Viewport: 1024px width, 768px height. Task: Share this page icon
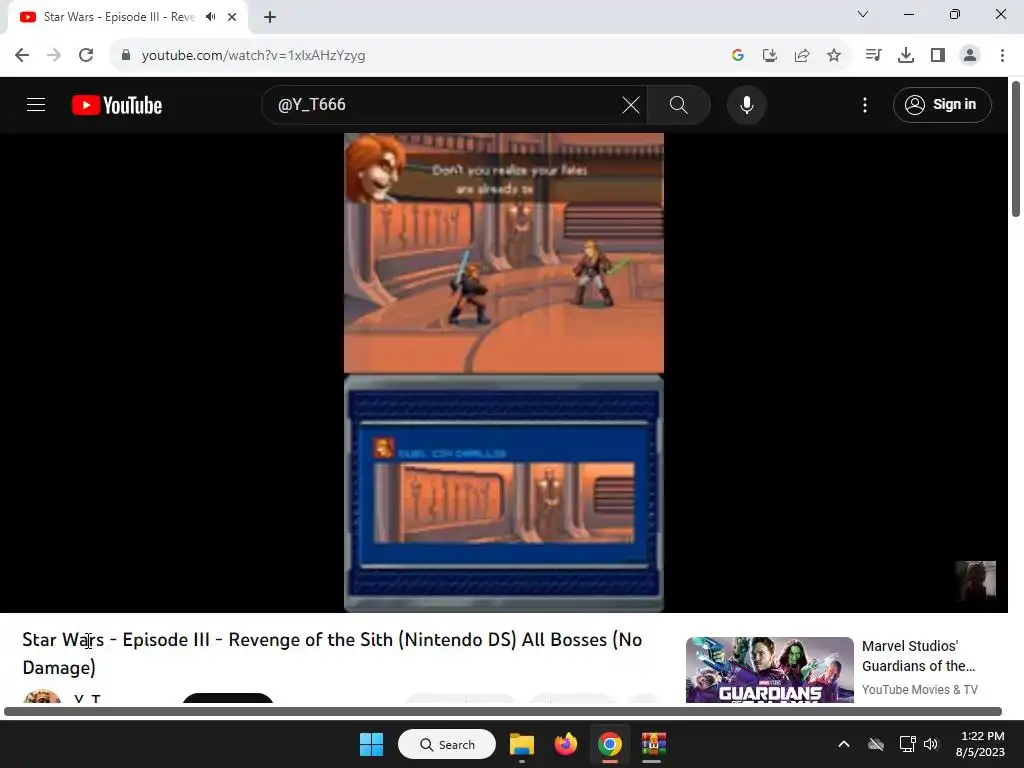(x=802, y=56)
